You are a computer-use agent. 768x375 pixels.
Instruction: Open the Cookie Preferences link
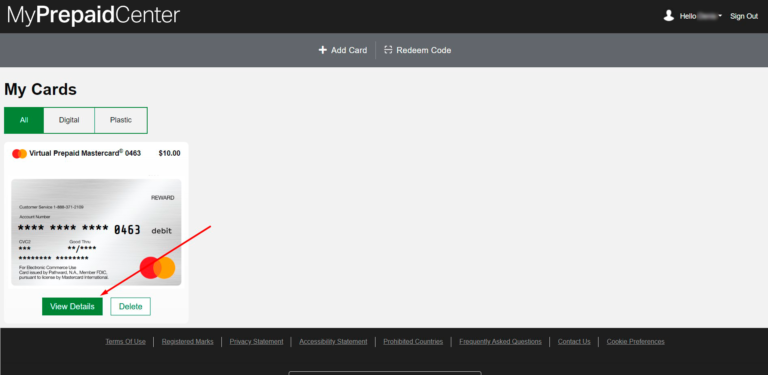(635, 342)
